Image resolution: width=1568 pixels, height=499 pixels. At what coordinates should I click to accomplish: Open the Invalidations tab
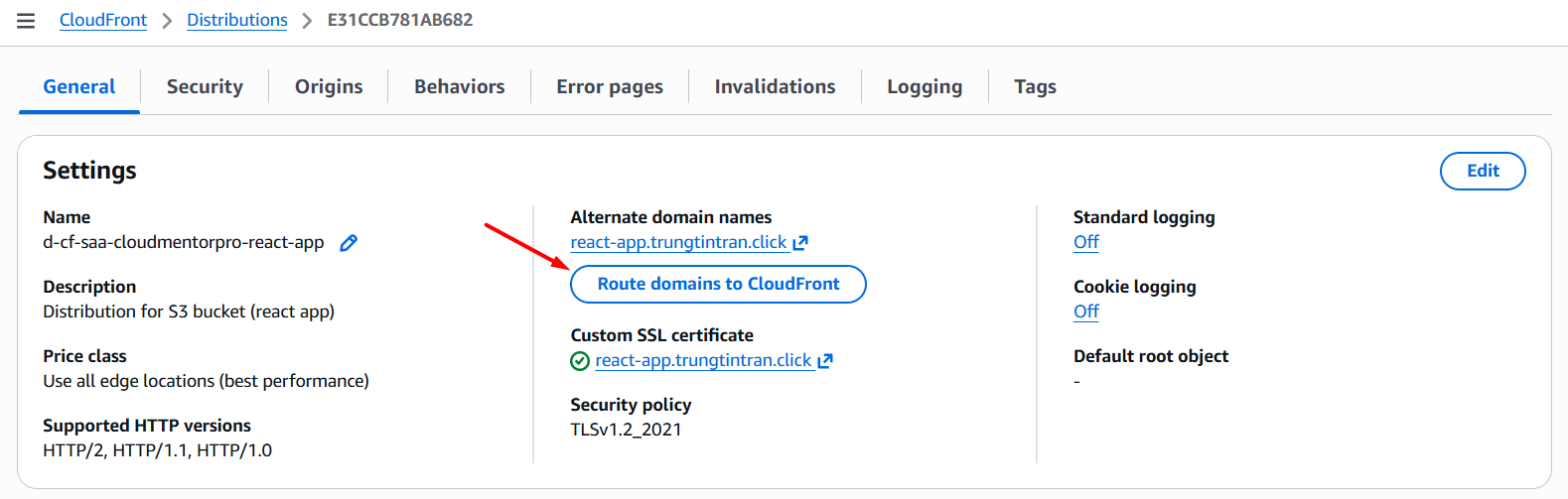coord(775,86)
